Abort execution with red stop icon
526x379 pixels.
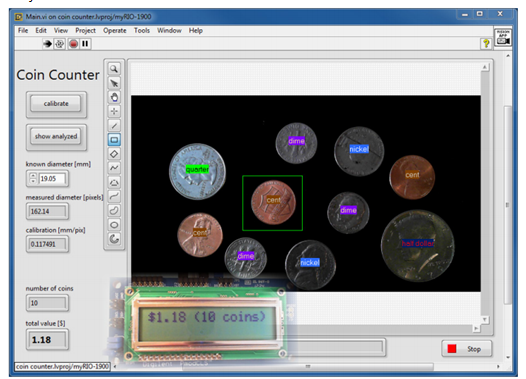[x=73, y=44]
